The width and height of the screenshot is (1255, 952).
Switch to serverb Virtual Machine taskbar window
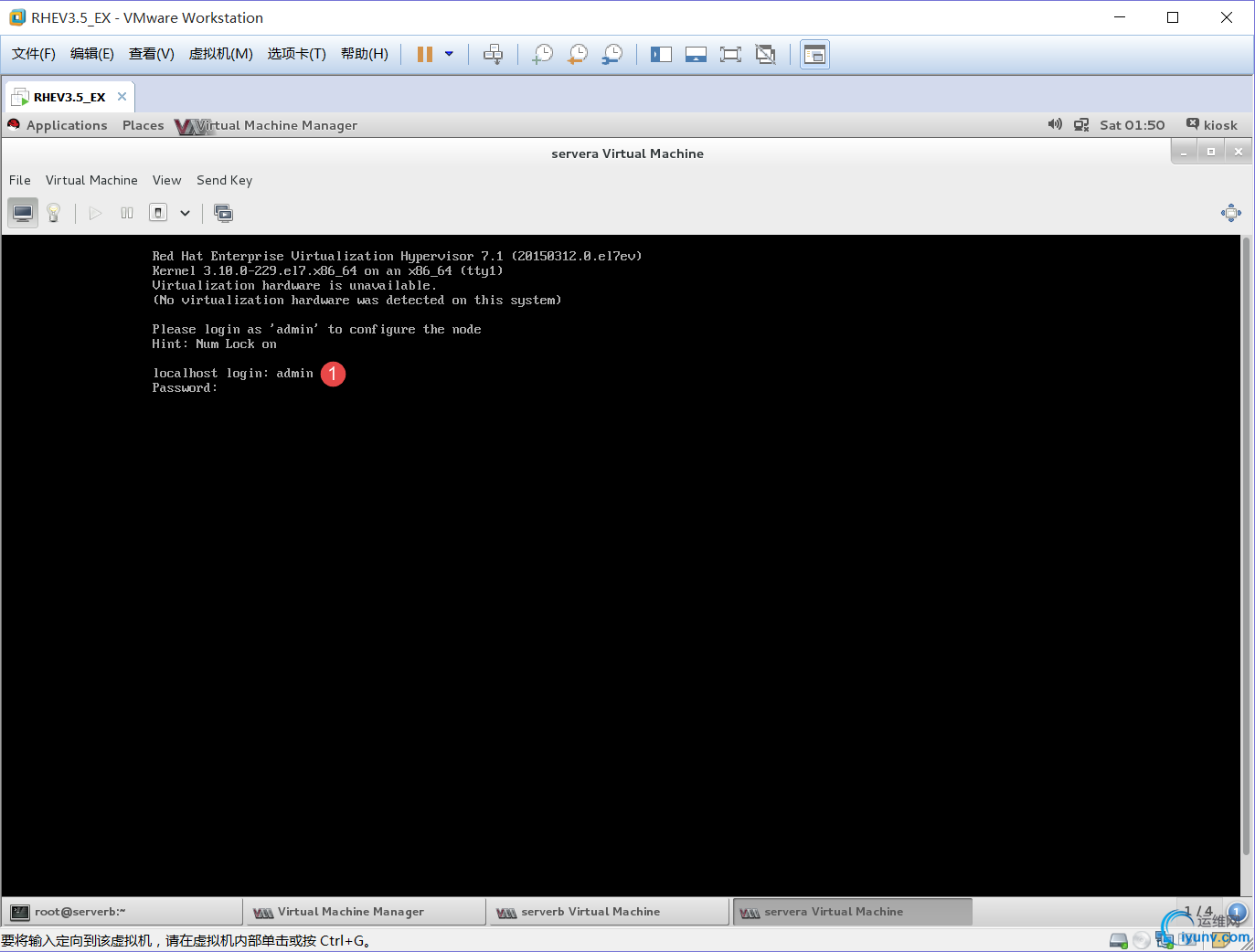(609, 912)
